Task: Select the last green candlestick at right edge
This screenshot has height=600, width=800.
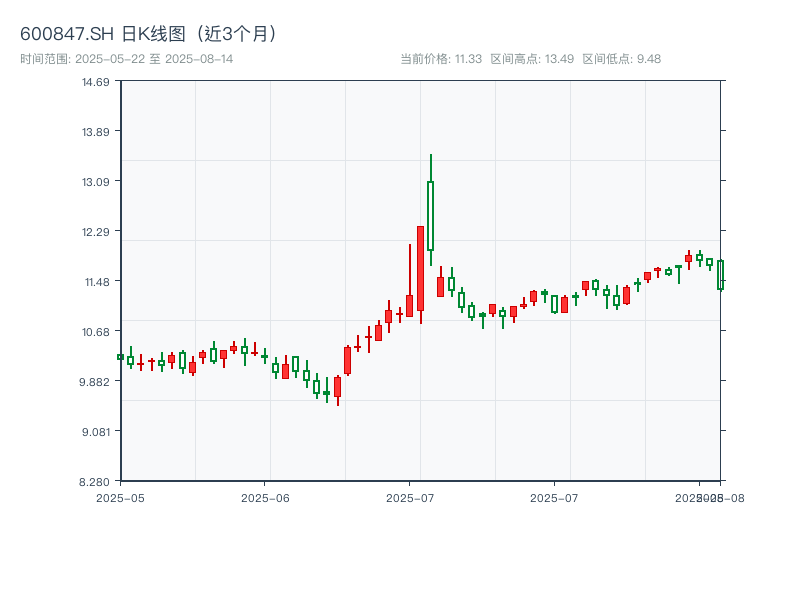Action: click(x=720, y=275)
